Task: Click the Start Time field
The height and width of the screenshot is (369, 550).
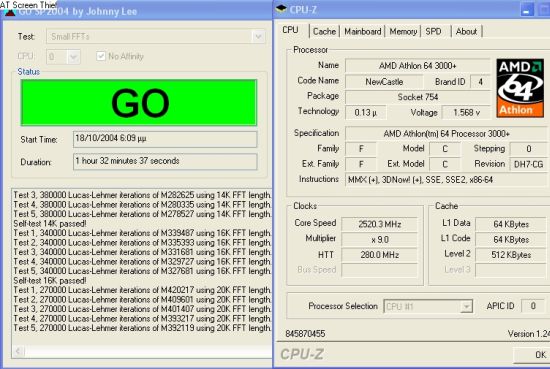Action: click(x=165, y=139)
